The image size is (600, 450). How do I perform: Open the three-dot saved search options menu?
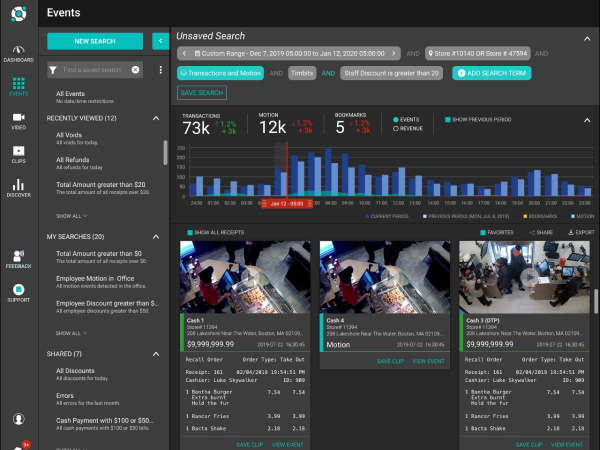coord(161,70)
